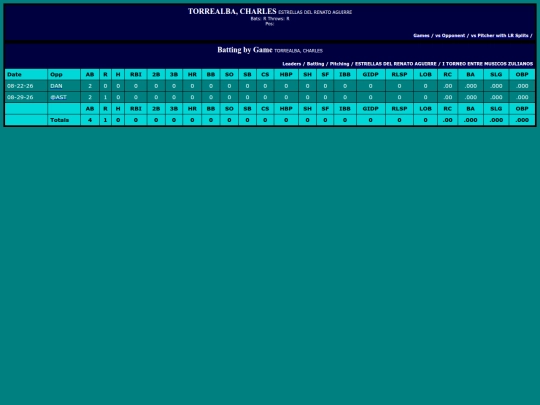Click the top BA column header

[470, 74]
